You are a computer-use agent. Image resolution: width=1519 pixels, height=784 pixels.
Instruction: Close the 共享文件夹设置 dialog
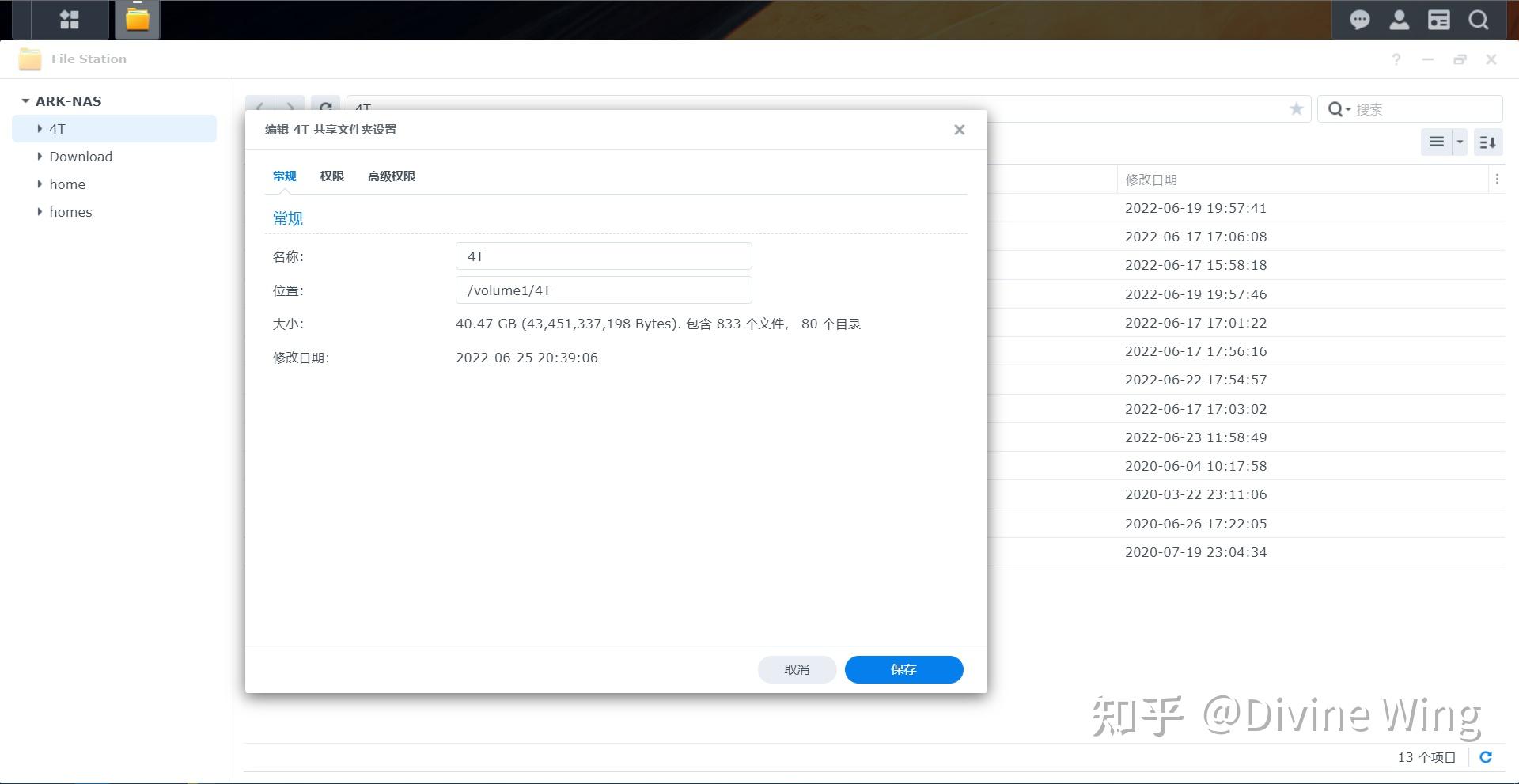point(959,130)
